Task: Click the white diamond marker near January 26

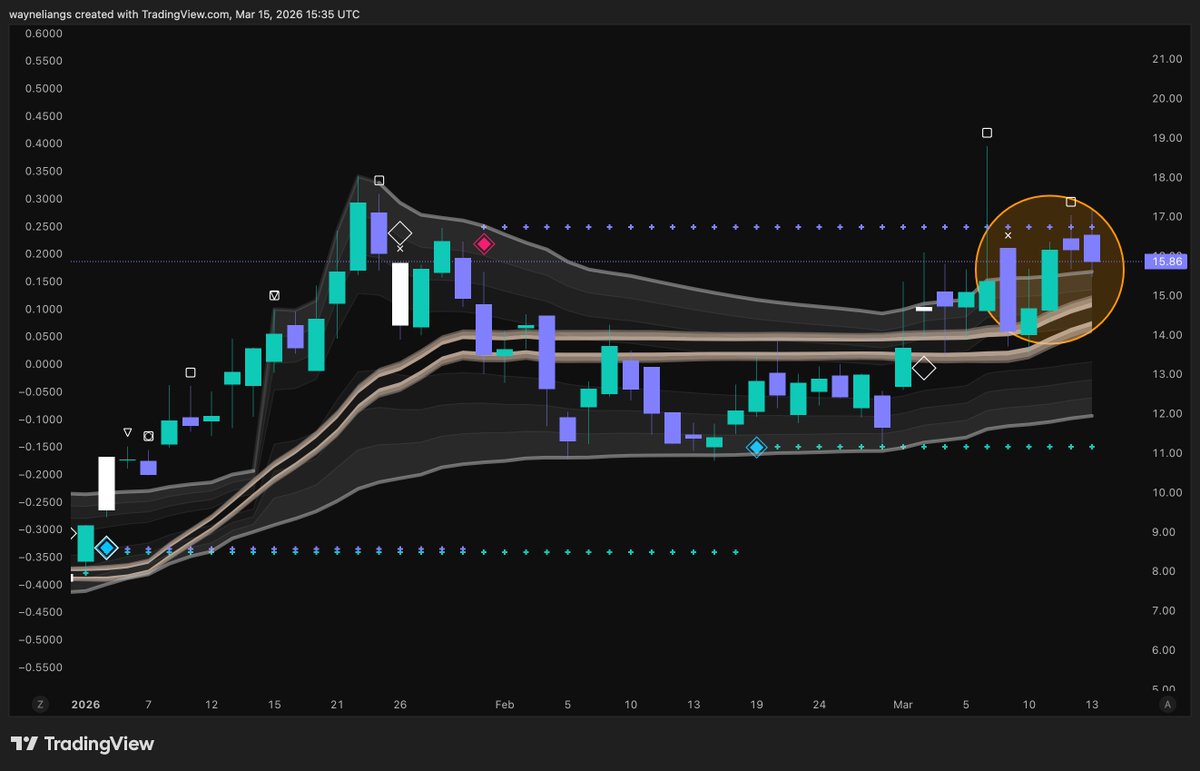Action: coord(399,231)
